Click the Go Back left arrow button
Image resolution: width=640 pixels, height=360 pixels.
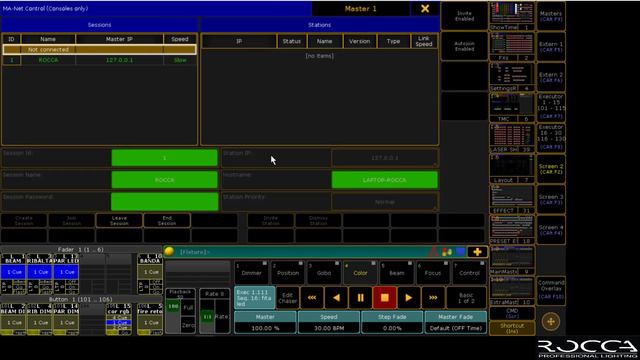point(336,298)
